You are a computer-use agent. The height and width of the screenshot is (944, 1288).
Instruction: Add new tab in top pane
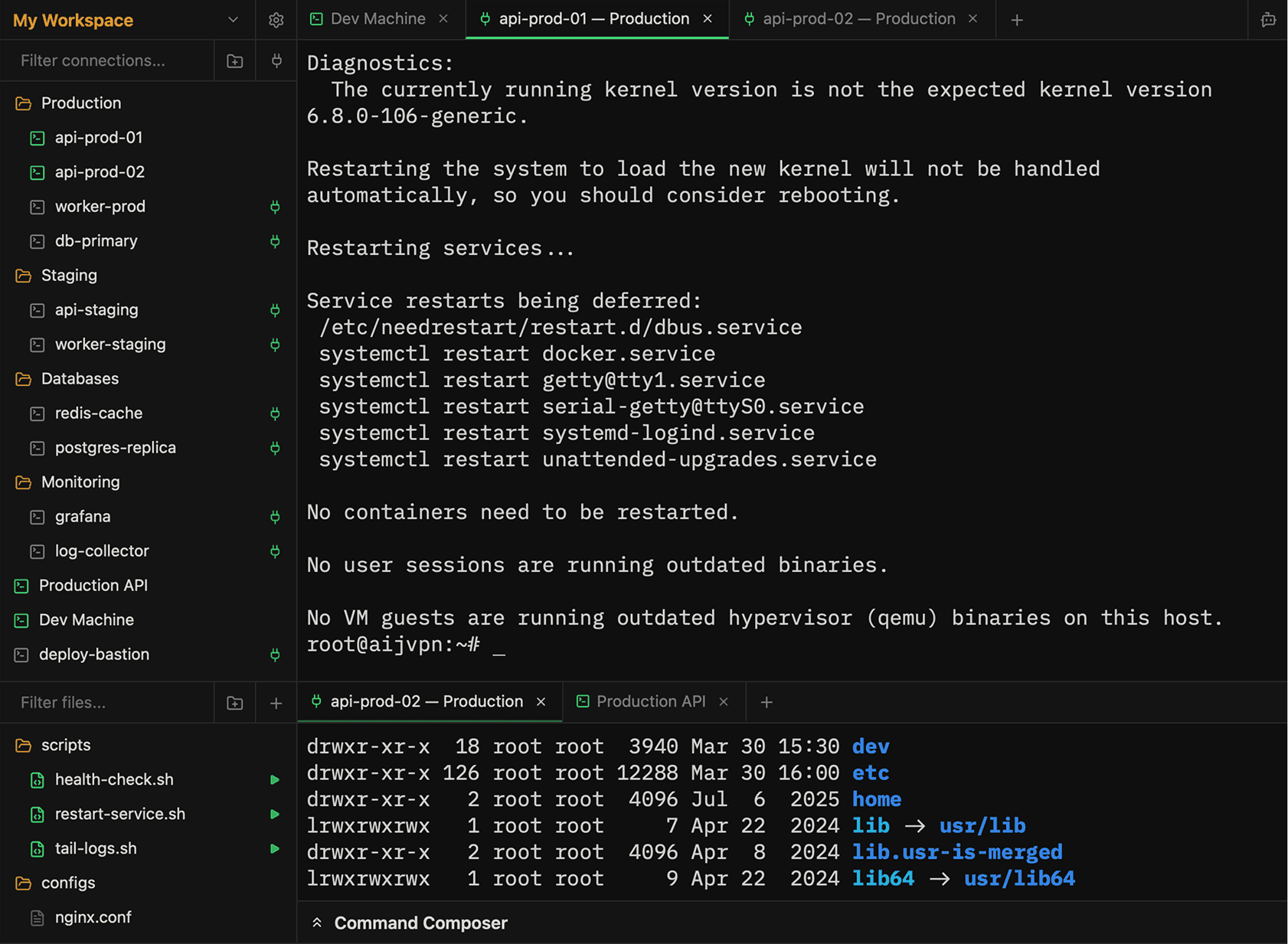pos(1017,20)
